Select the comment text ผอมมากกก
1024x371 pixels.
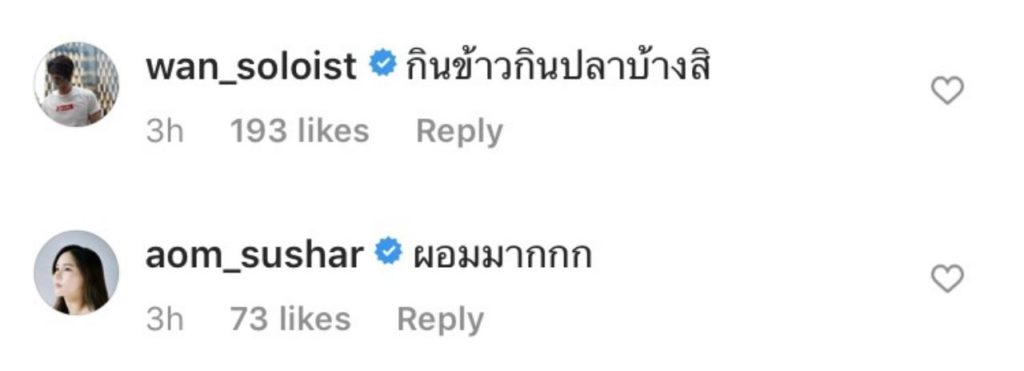click(x=503, y=255)
